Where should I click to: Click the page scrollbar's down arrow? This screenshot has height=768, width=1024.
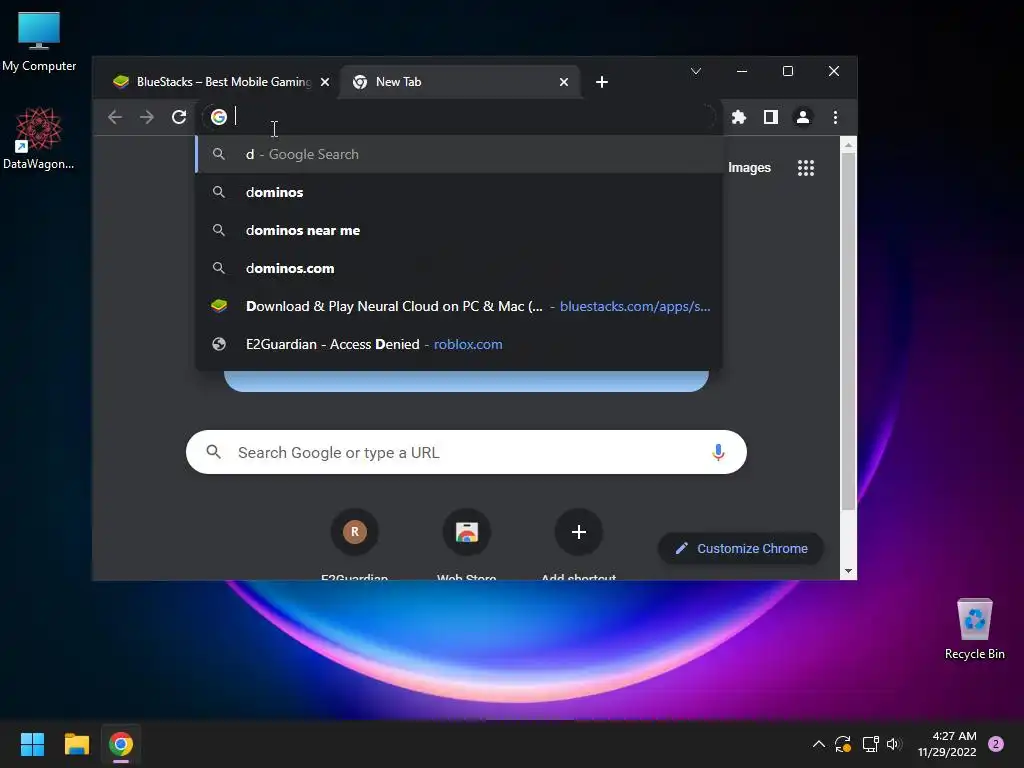[848, 571]
